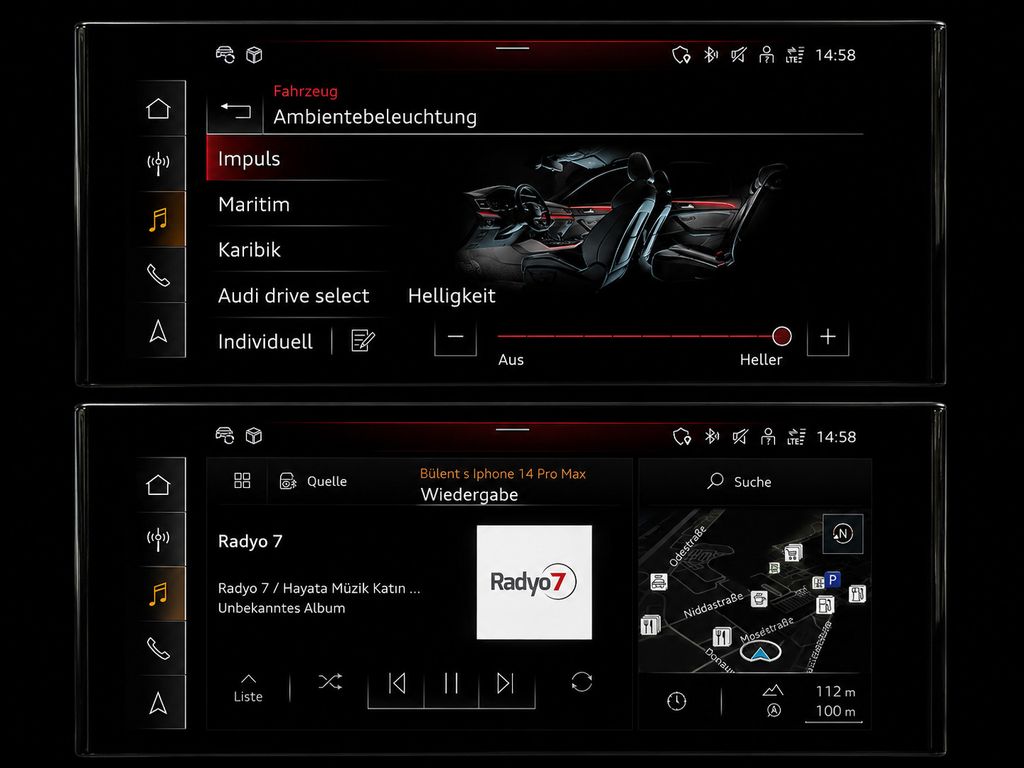Click the user profile icon in bottom status bar
The width and height of the screenshot is (1024, 768).
767,436
